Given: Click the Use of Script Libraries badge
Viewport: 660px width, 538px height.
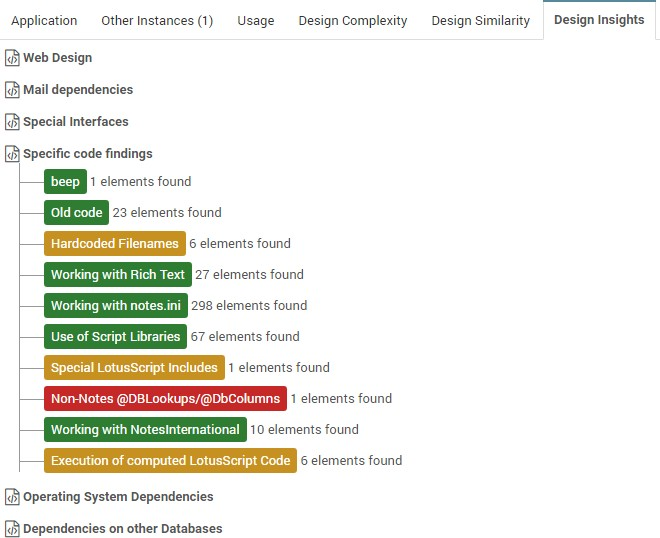Looking at the screenshot, I should tap(115, 337).
